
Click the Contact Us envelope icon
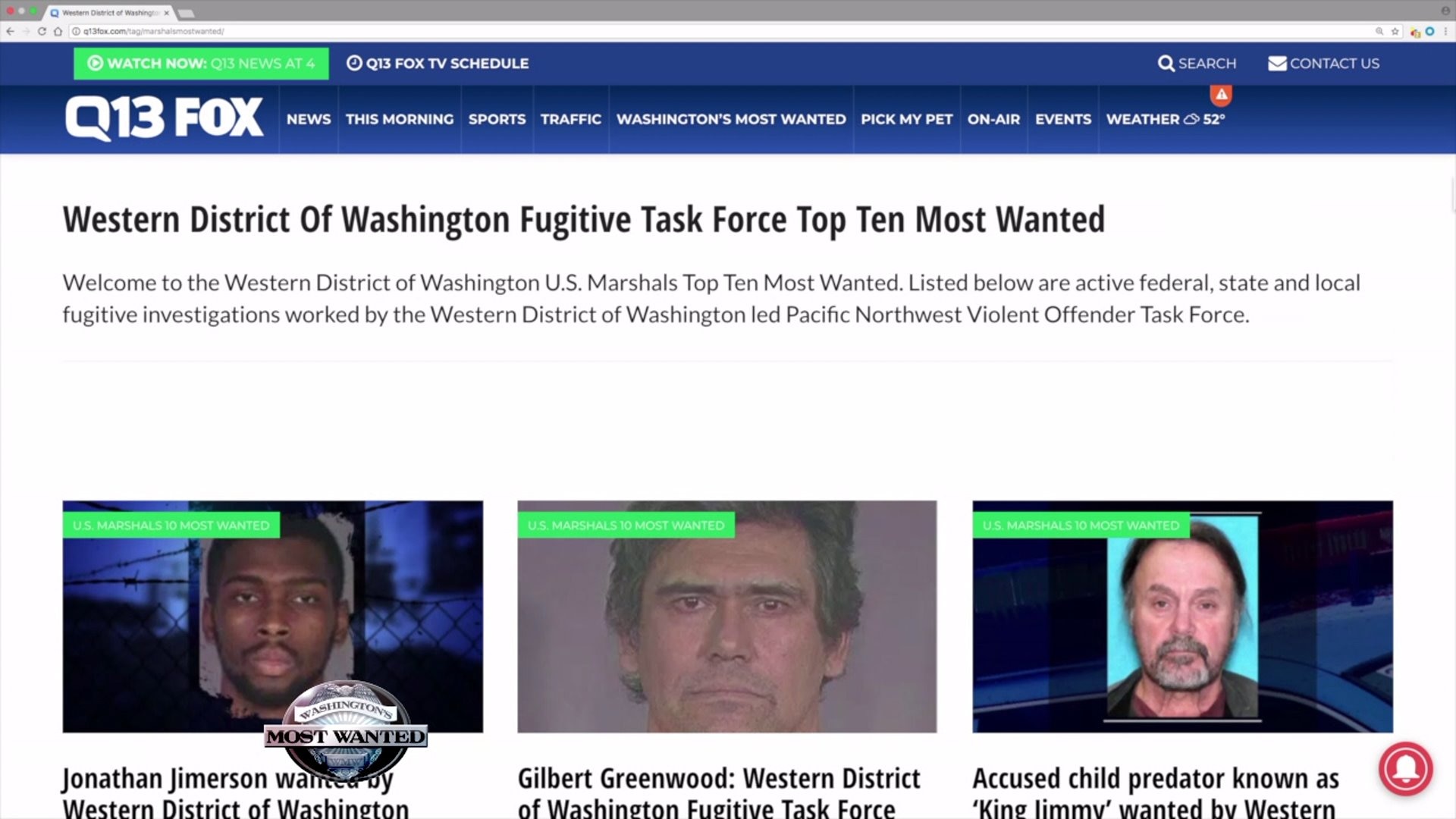(x=1277, y=64)
